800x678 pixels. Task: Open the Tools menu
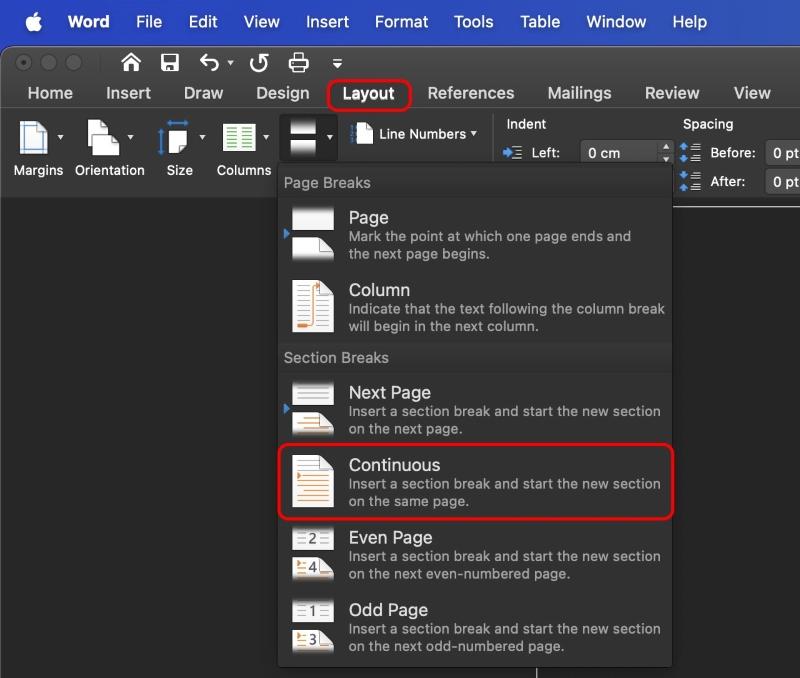pos(473,22)
